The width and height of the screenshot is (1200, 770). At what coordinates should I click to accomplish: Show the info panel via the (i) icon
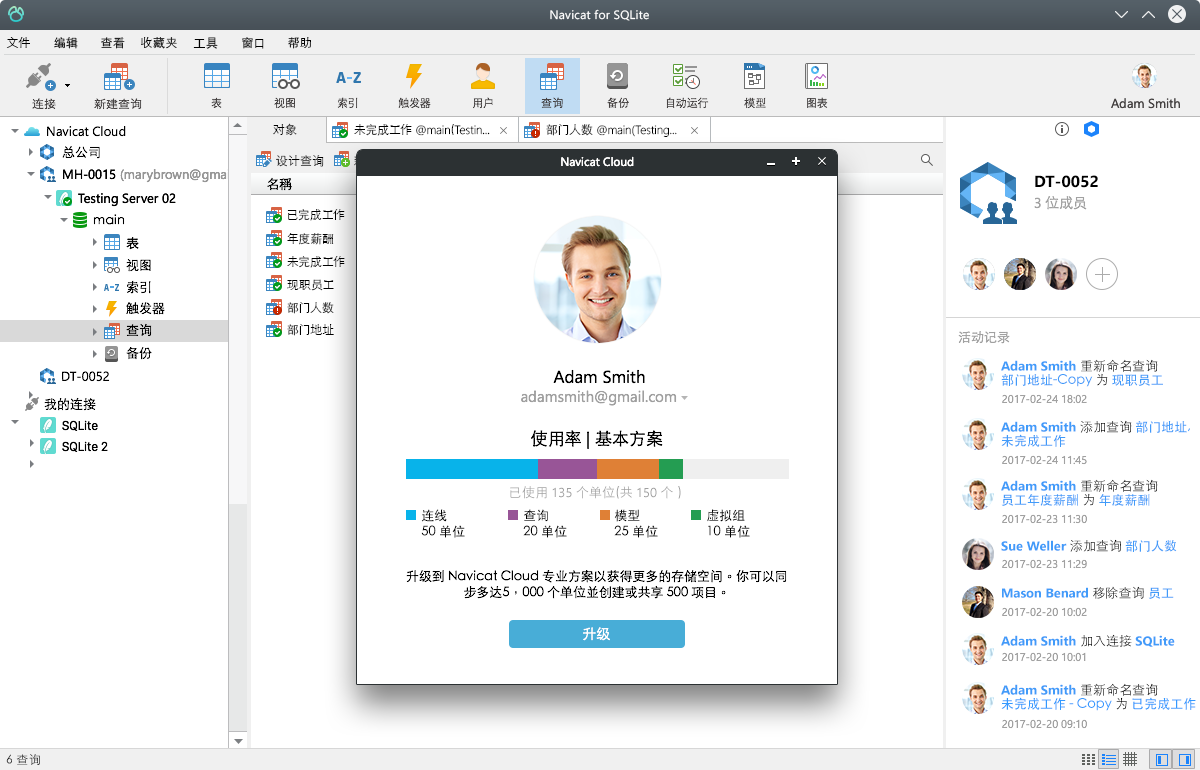(x=1062, y=129)
